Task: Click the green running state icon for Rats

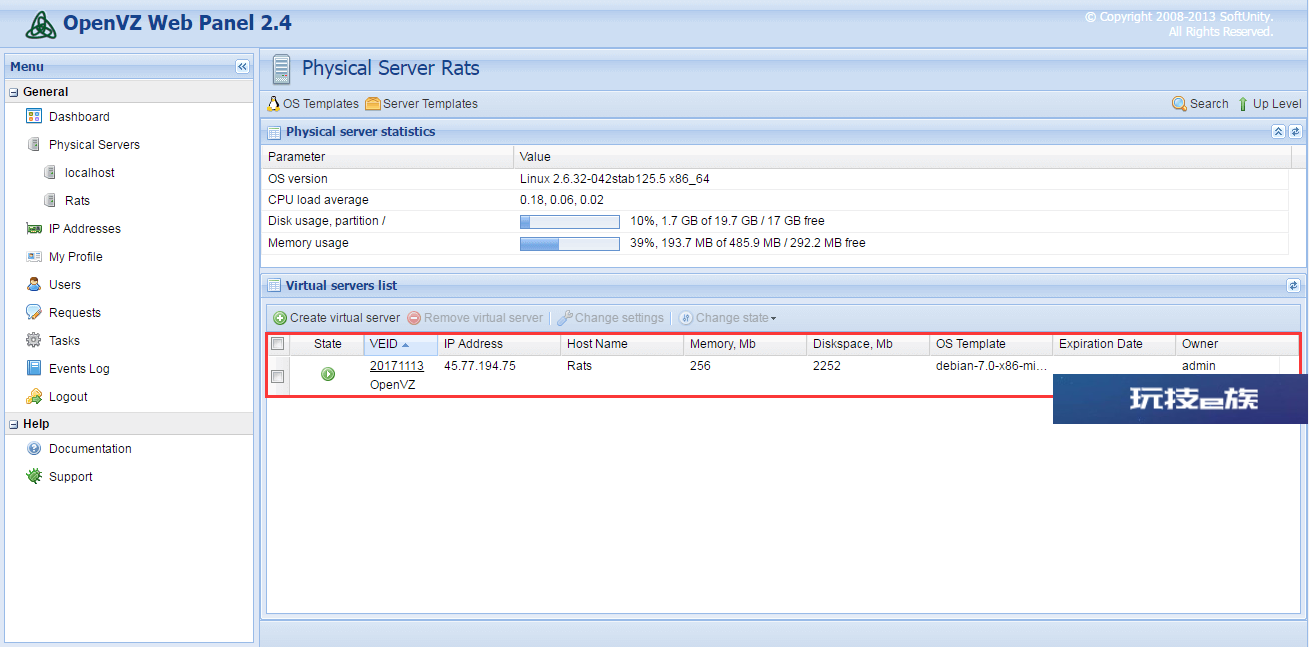Action: (x=328, y=375)
